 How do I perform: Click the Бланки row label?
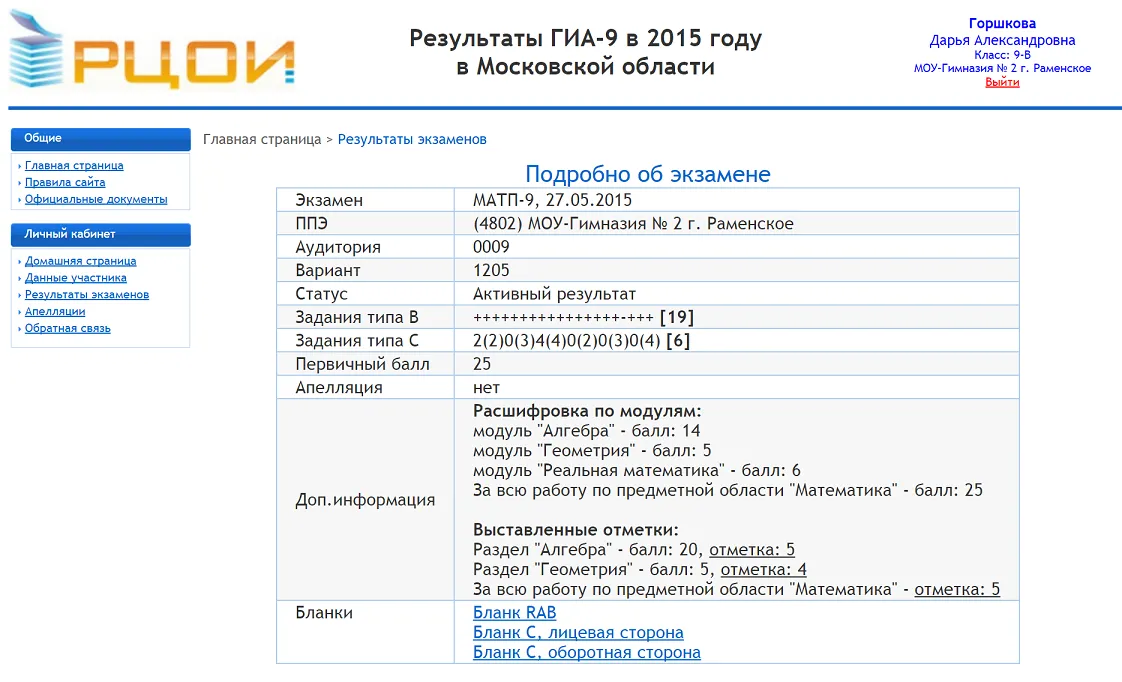pos(324,613)
